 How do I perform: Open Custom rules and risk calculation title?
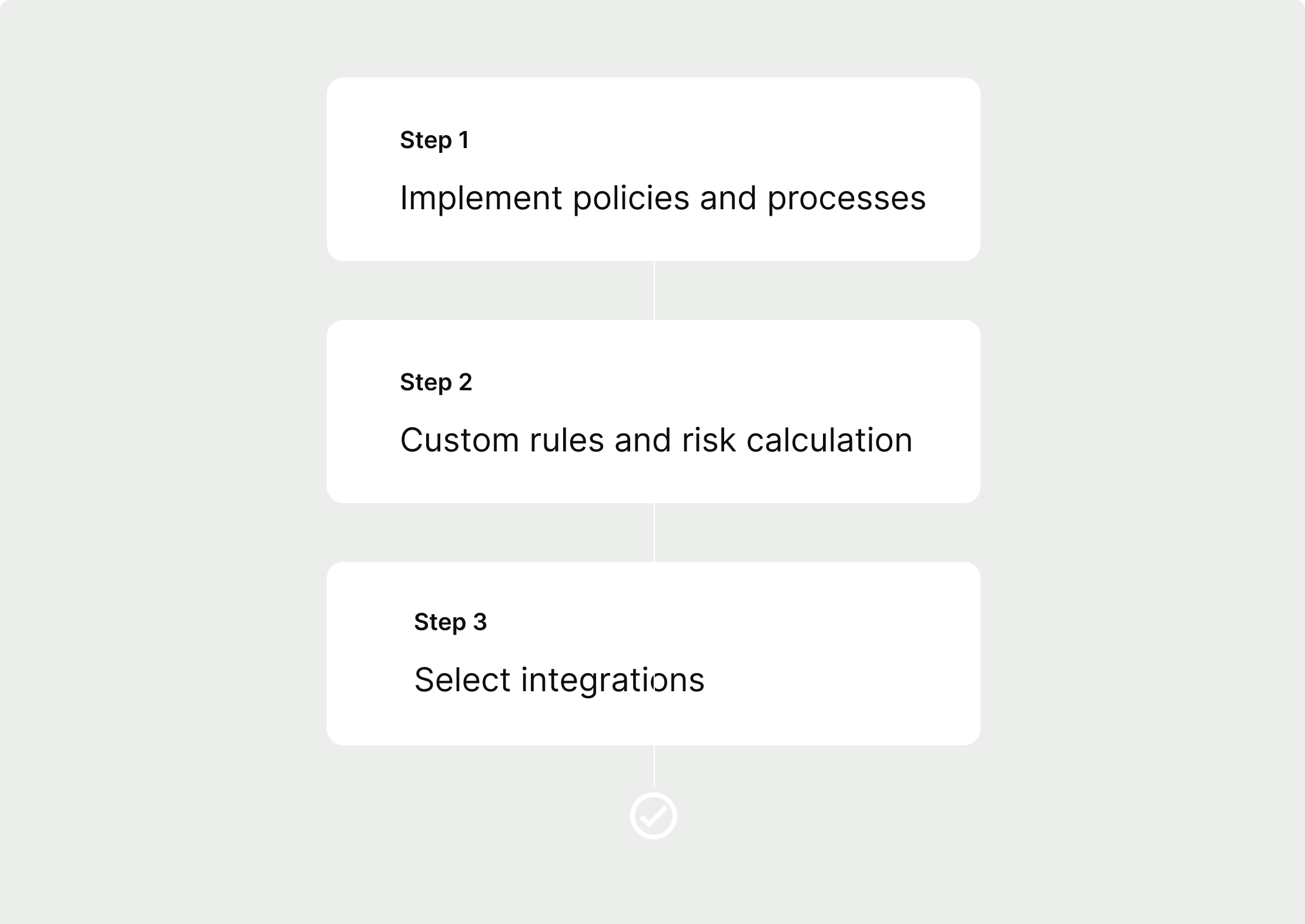[x=656, y=440]
